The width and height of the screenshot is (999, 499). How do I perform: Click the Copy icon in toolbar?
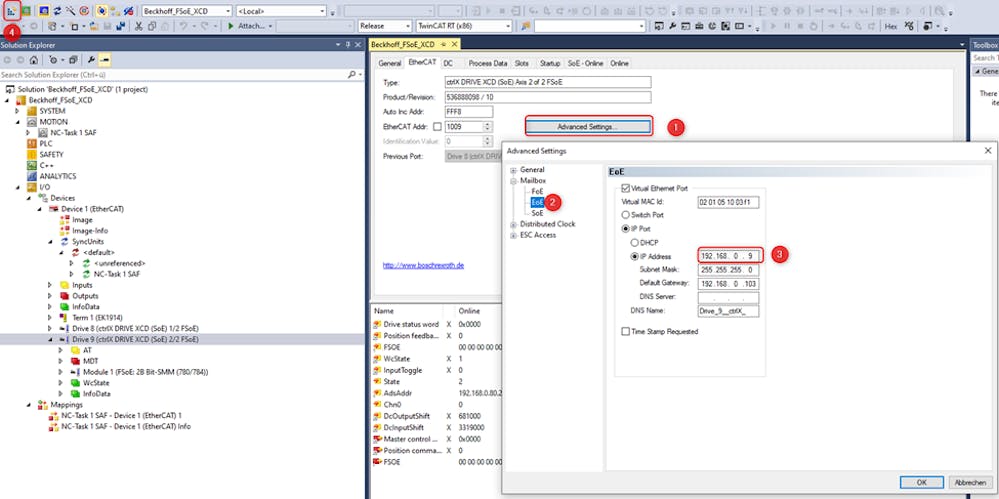(152, 26)
